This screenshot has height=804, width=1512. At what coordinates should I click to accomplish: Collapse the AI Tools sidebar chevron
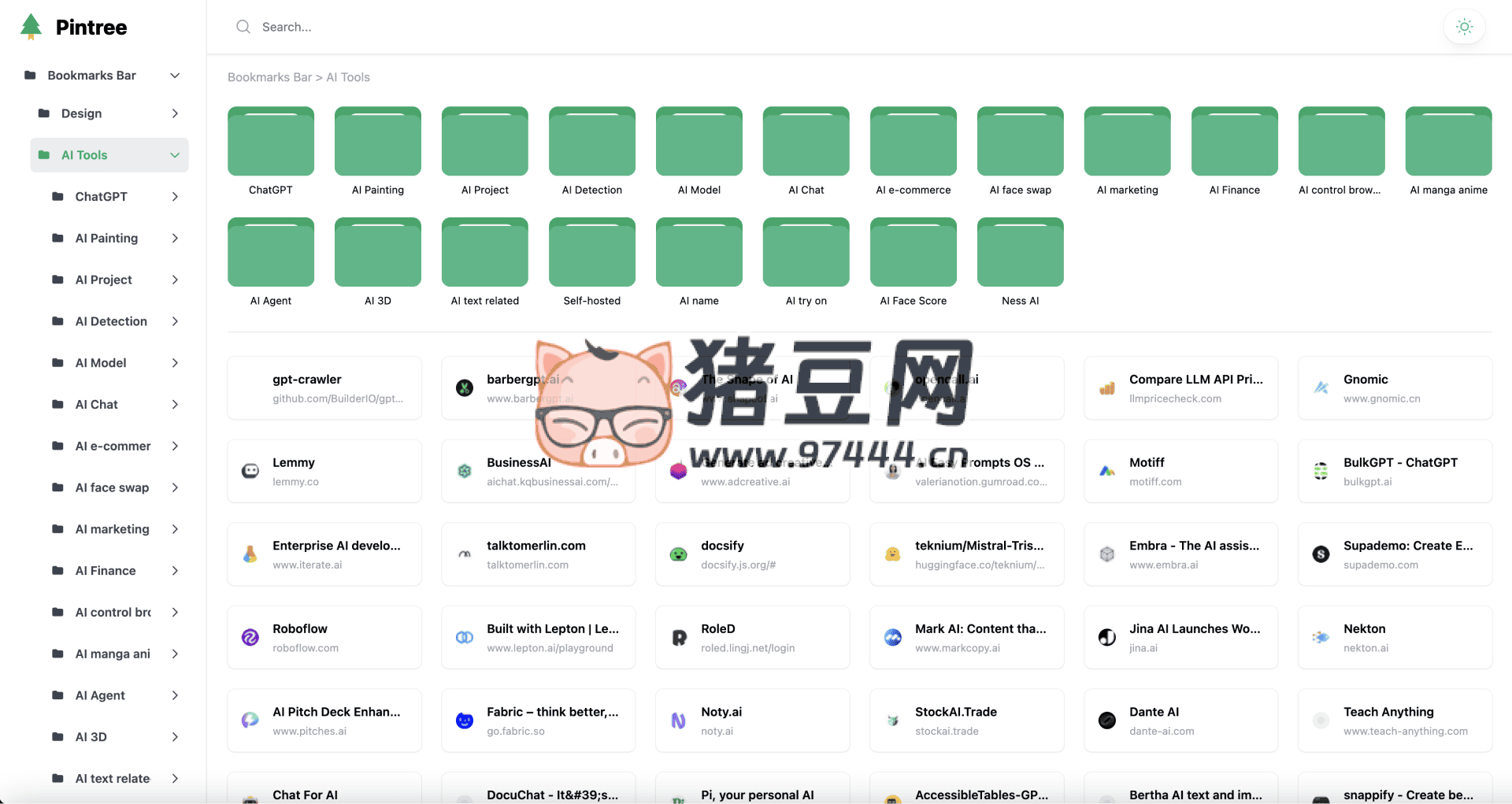click(x=175, y=155)
